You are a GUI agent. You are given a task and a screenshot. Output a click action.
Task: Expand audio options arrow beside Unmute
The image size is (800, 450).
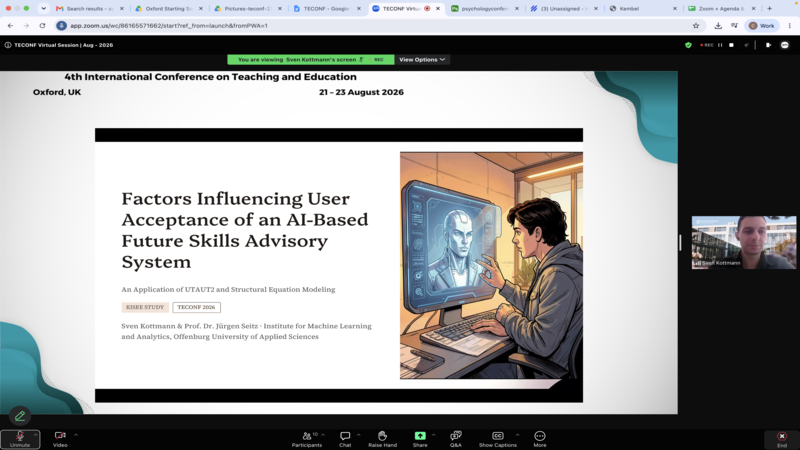pos(35,435)
